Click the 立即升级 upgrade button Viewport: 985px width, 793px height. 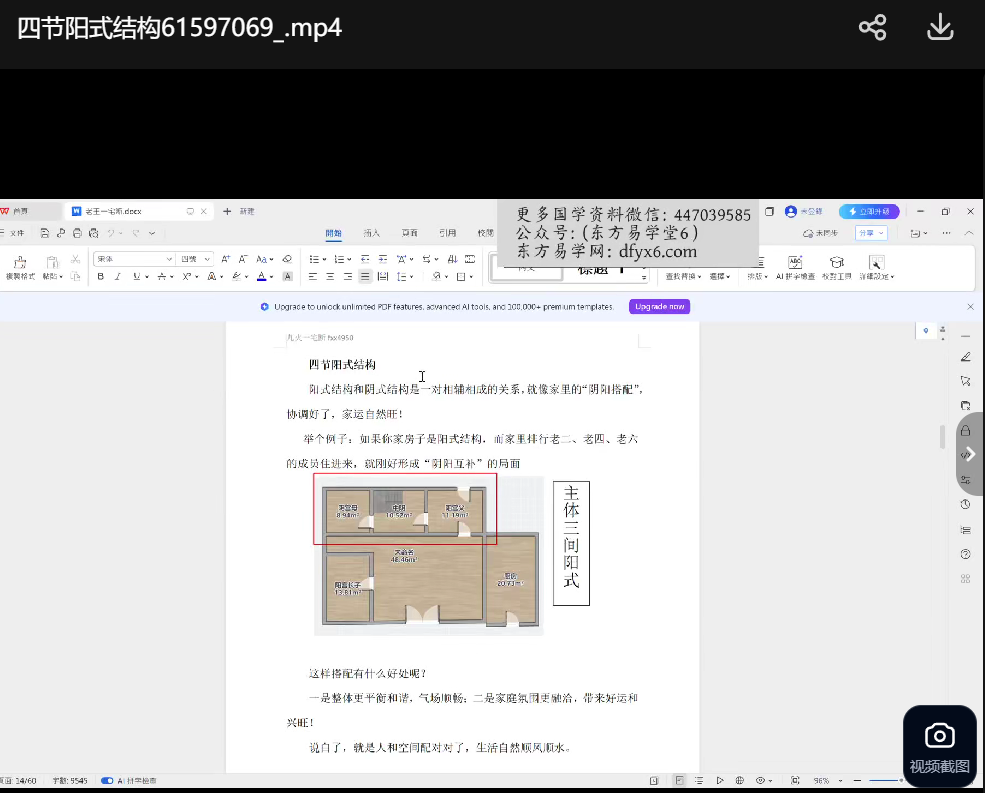(x=869, y=212)
